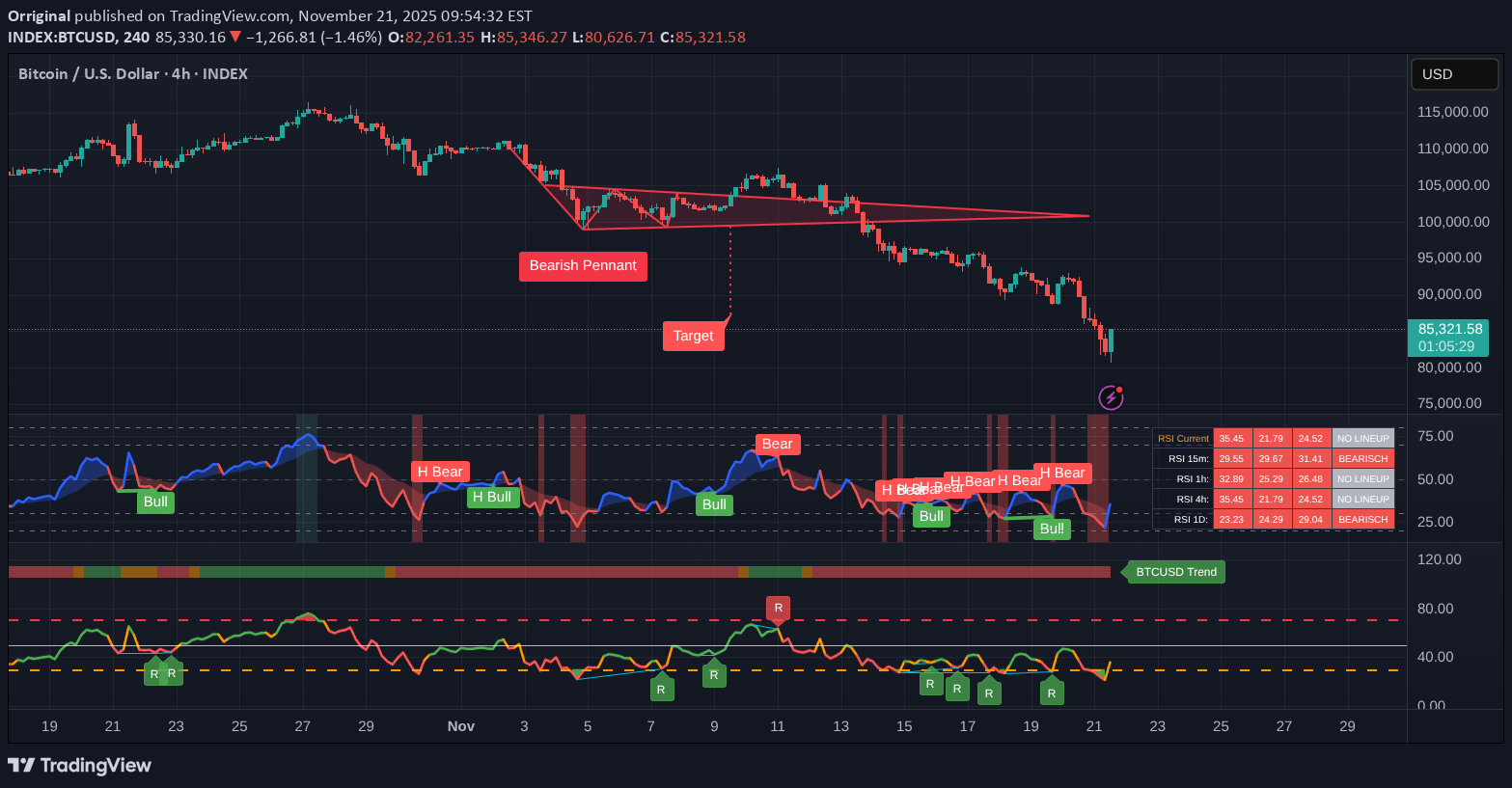
Task: Click the Bearish Pennant label
Action: click(583, 265)
